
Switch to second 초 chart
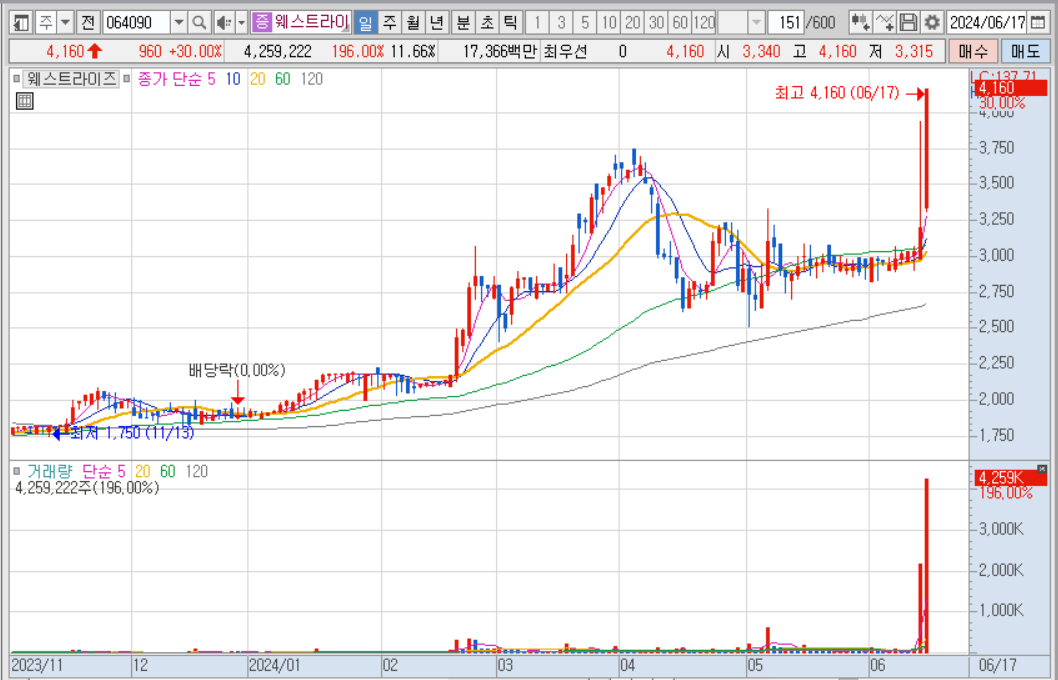[486, 22]
